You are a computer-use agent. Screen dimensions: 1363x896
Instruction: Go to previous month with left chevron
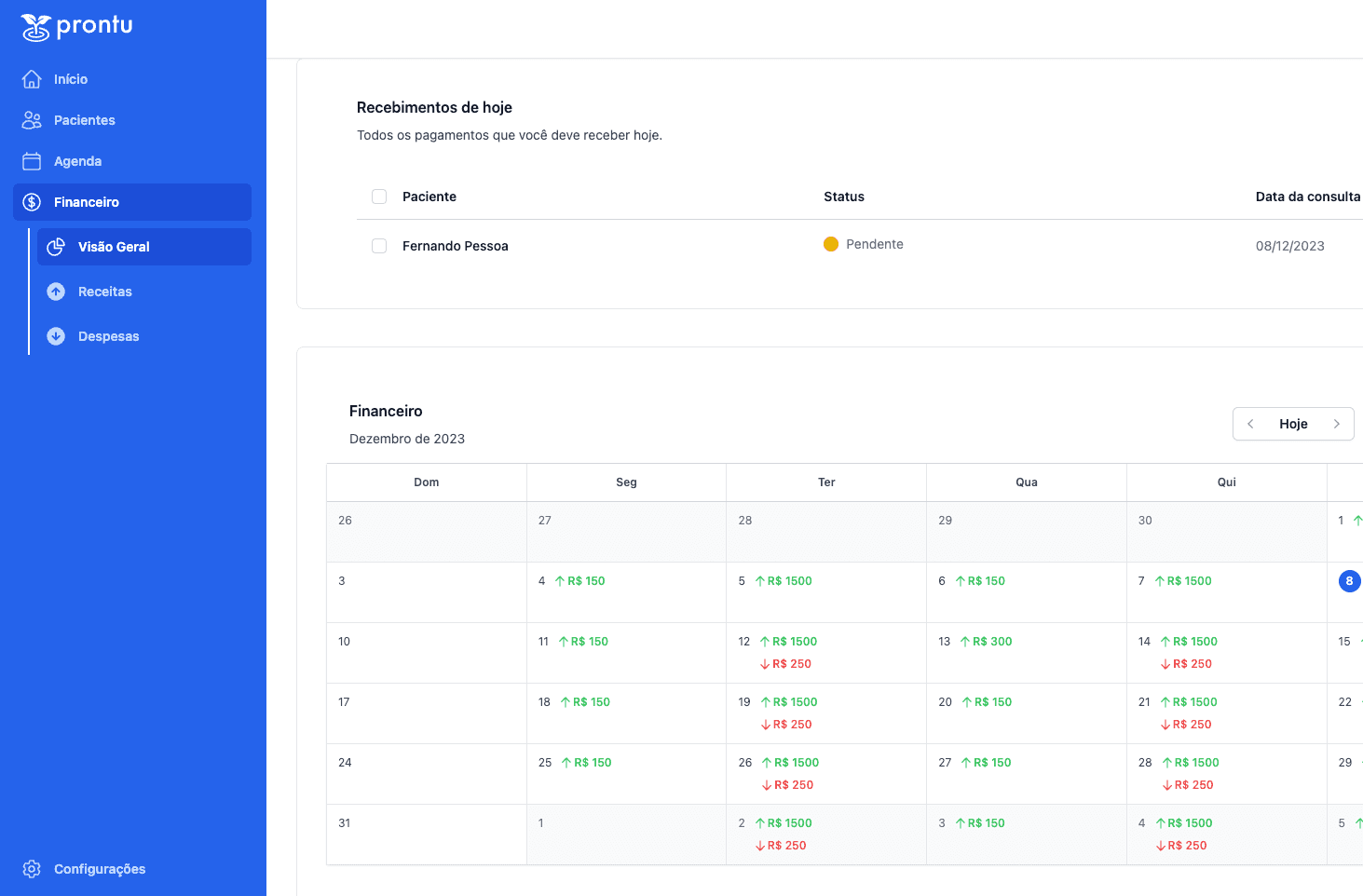tap(1250, 424)
